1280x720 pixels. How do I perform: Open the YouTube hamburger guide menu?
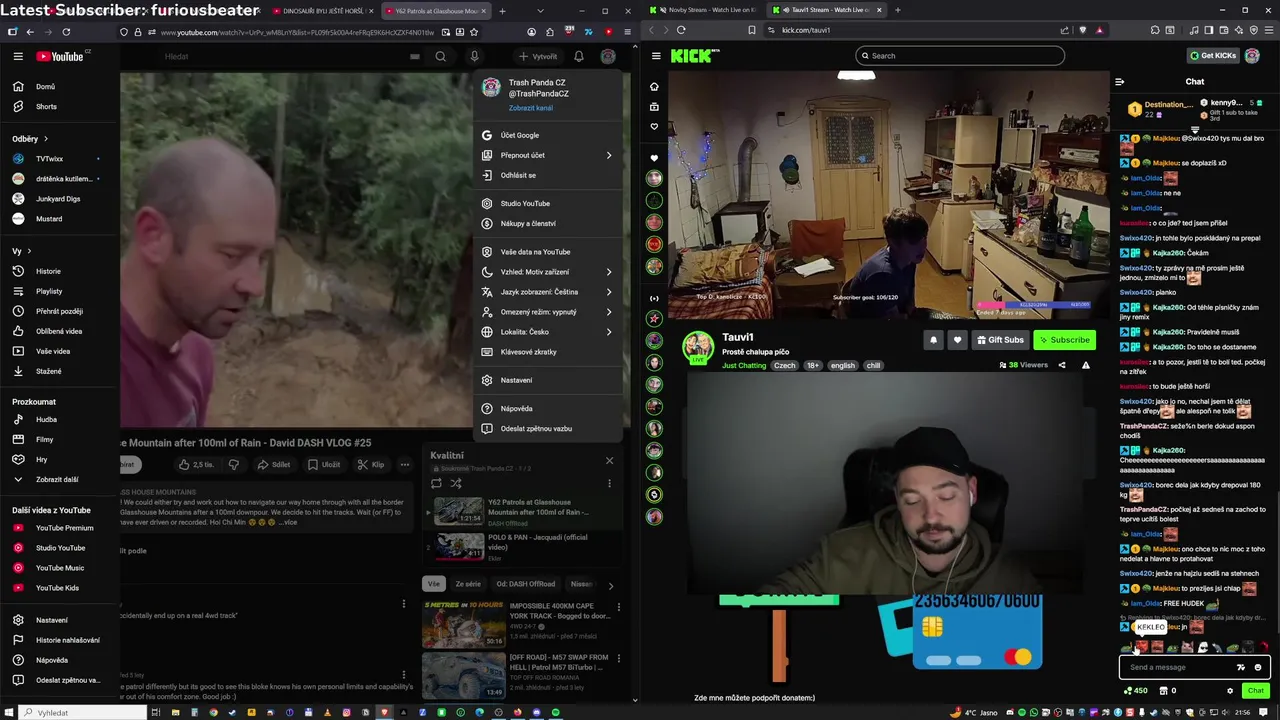pyautogui.click(x=18, y=56)
